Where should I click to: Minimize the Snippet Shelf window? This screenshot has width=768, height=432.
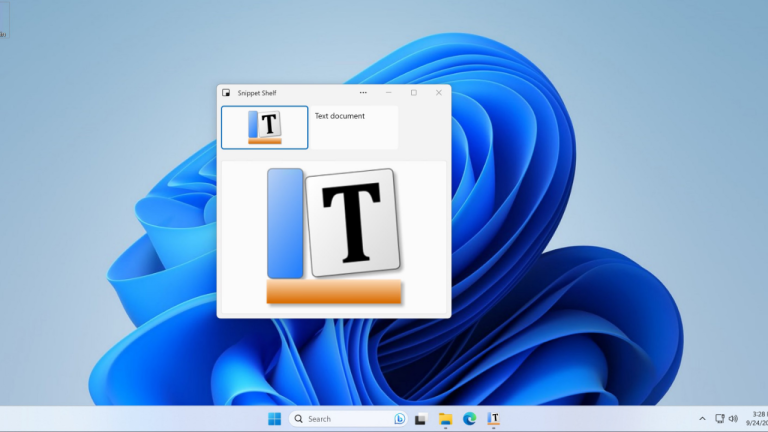(x=388, y=93)
